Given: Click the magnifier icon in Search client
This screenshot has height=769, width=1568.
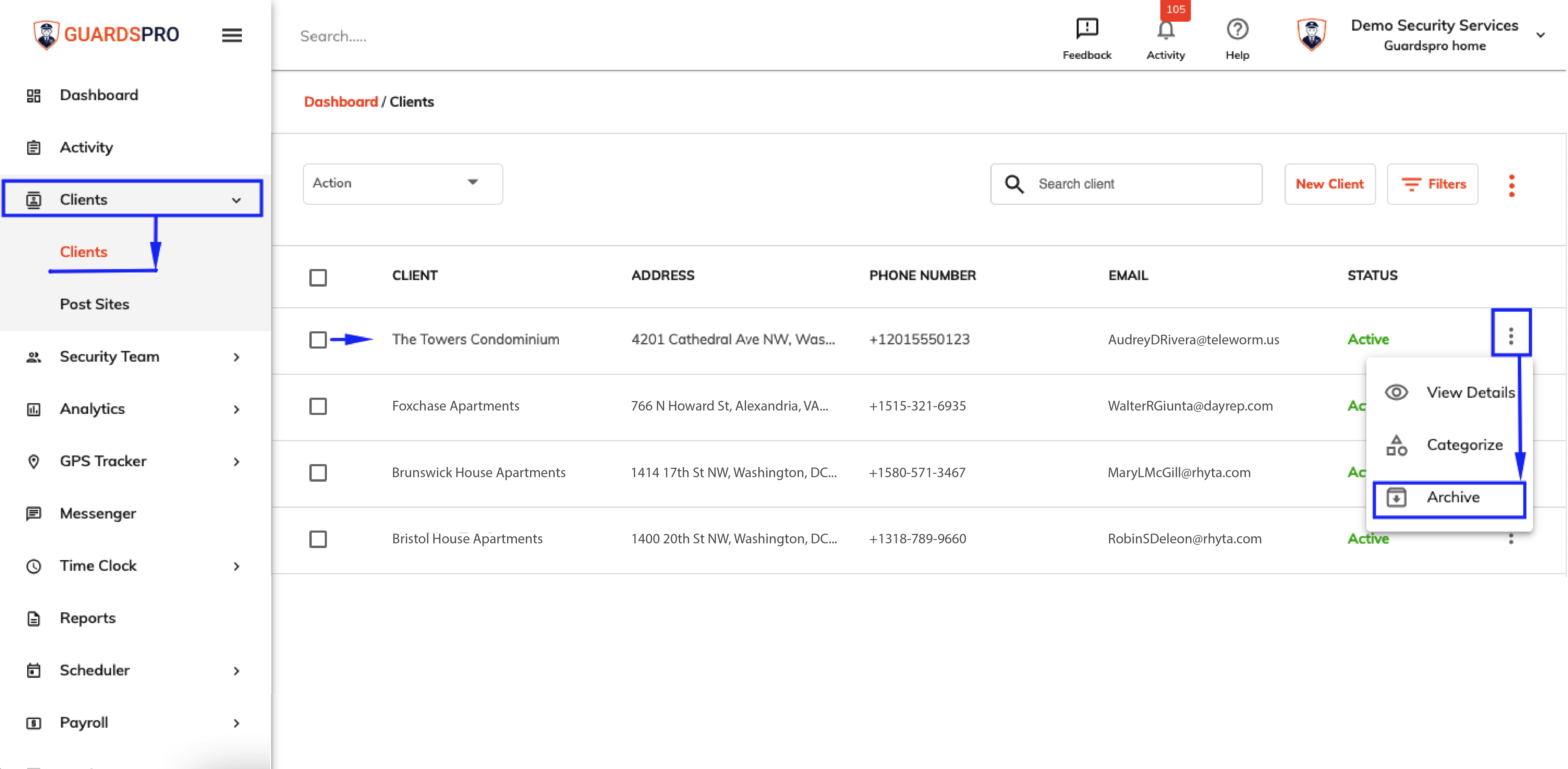Looking at the screenshot, I should [1014, 184].
